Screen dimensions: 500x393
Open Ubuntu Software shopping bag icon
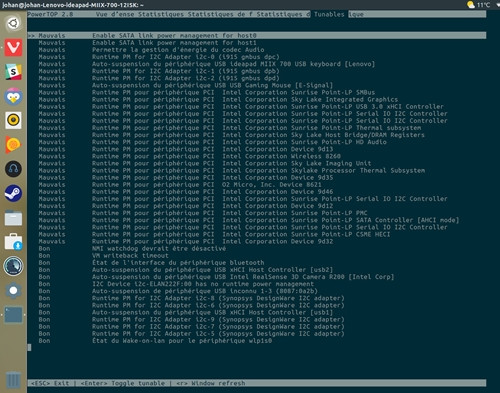click(13, 242)
